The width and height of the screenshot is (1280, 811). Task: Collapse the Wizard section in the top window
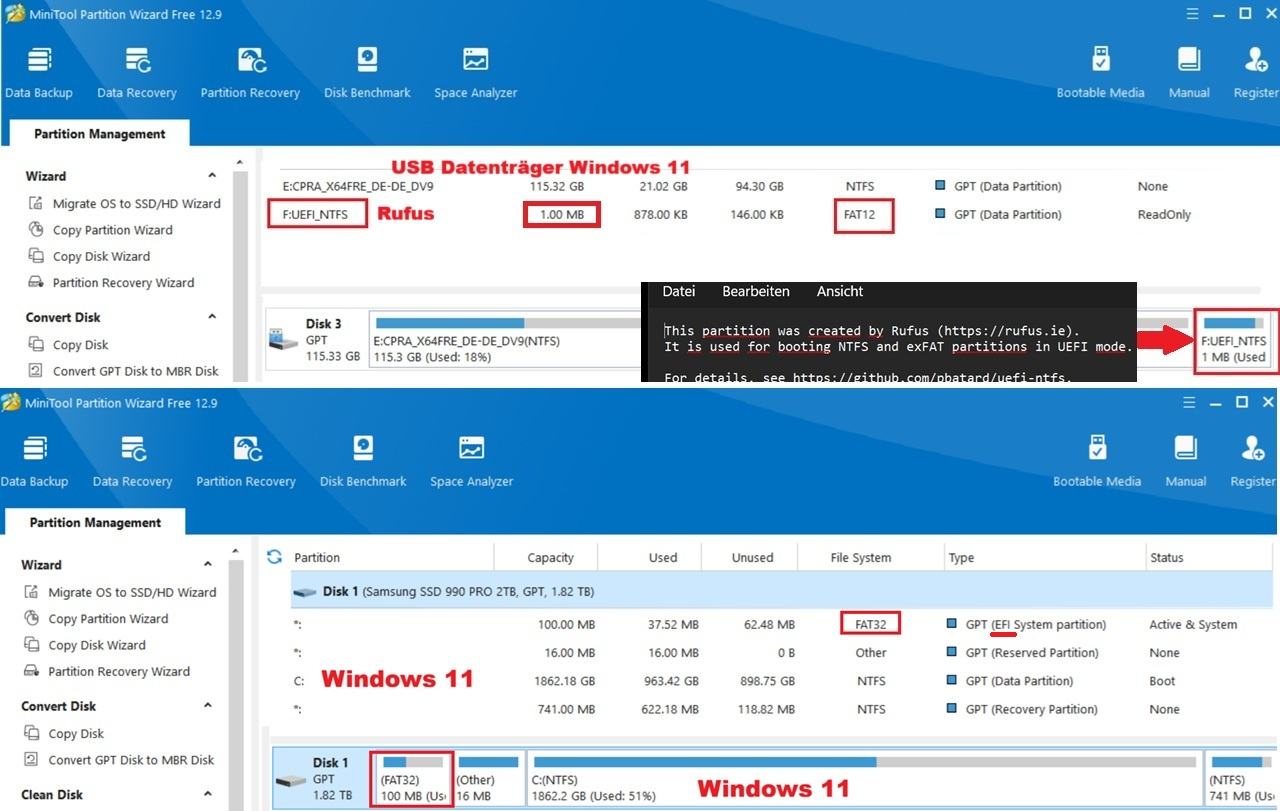coord(212,176)
